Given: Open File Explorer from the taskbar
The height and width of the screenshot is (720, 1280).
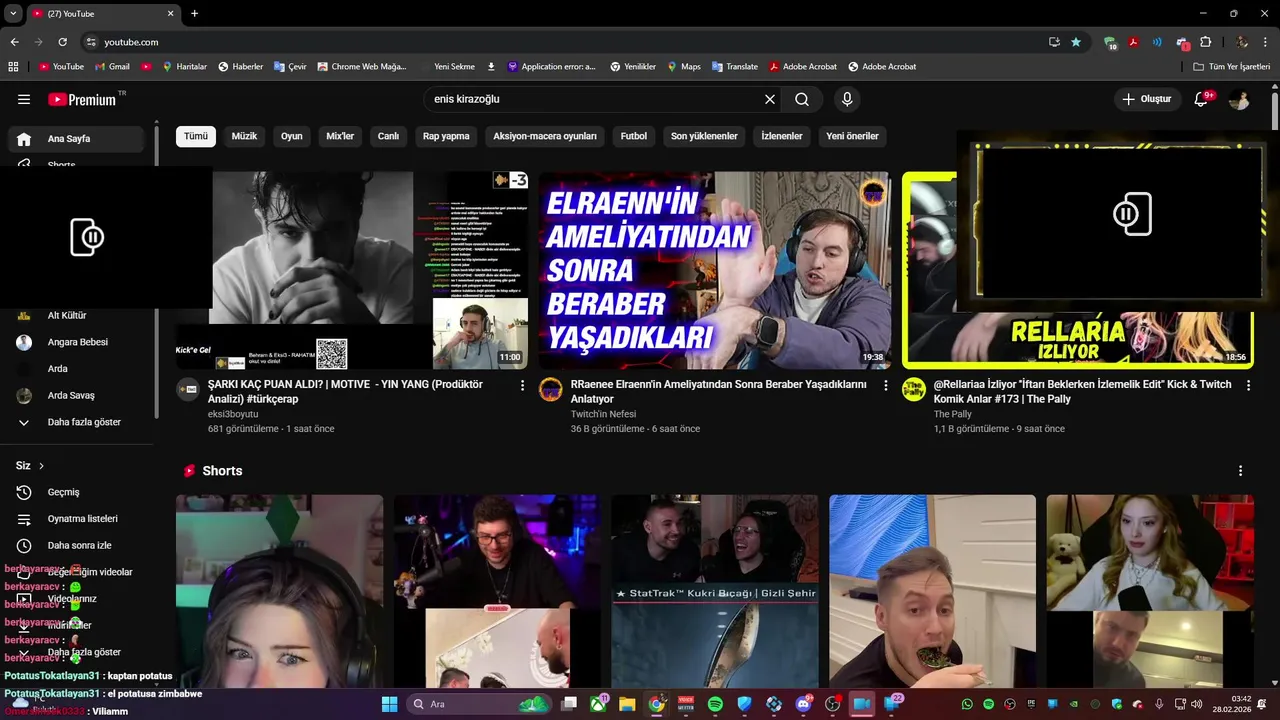Looking at the screenshot, I should click(627, 704).
